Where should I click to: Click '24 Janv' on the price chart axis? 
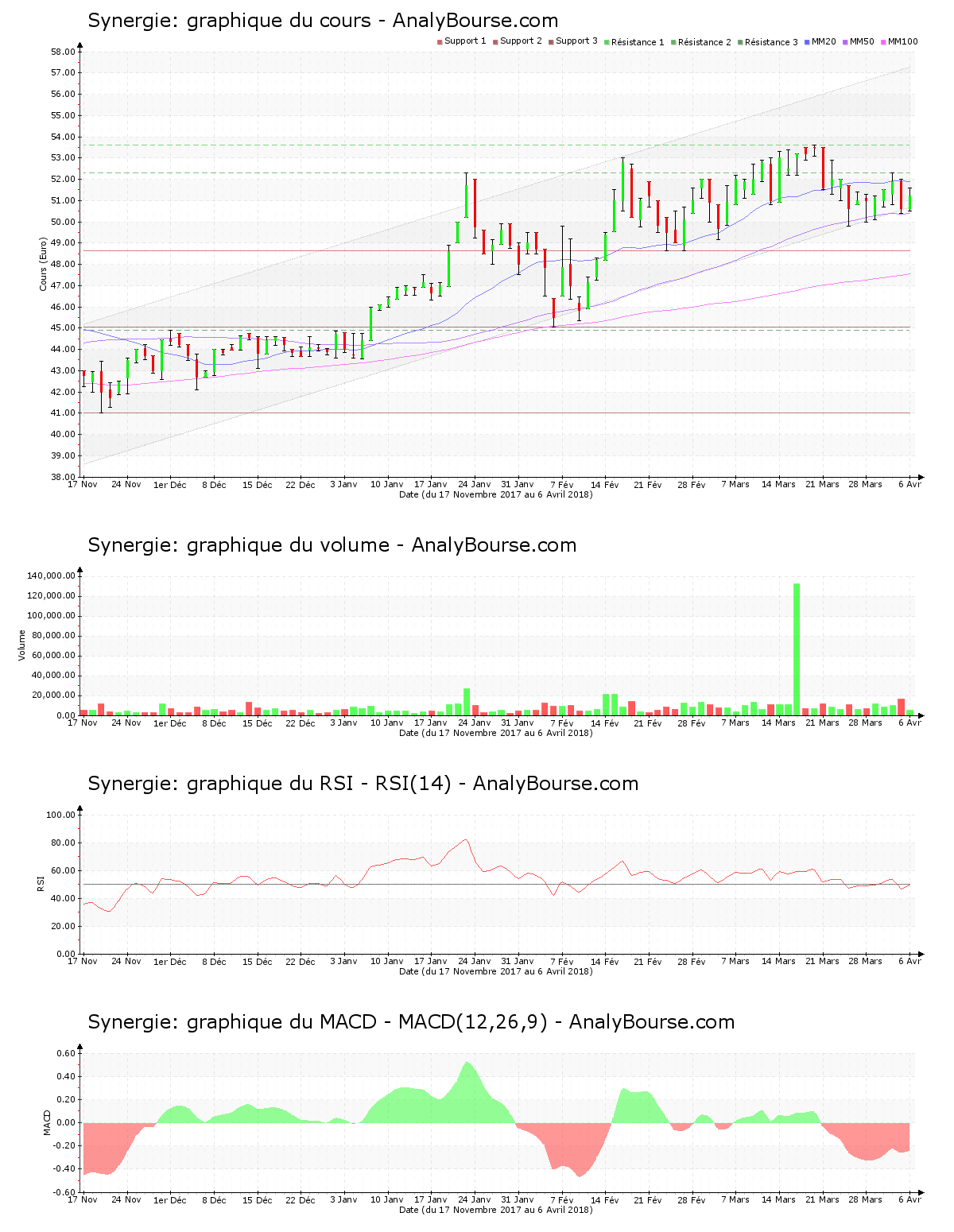tap(475, 485)
